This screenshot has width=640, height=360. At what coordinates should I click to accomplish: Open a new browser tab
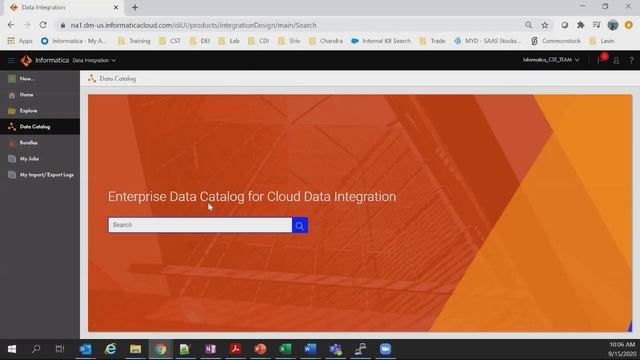pos(135,7)
